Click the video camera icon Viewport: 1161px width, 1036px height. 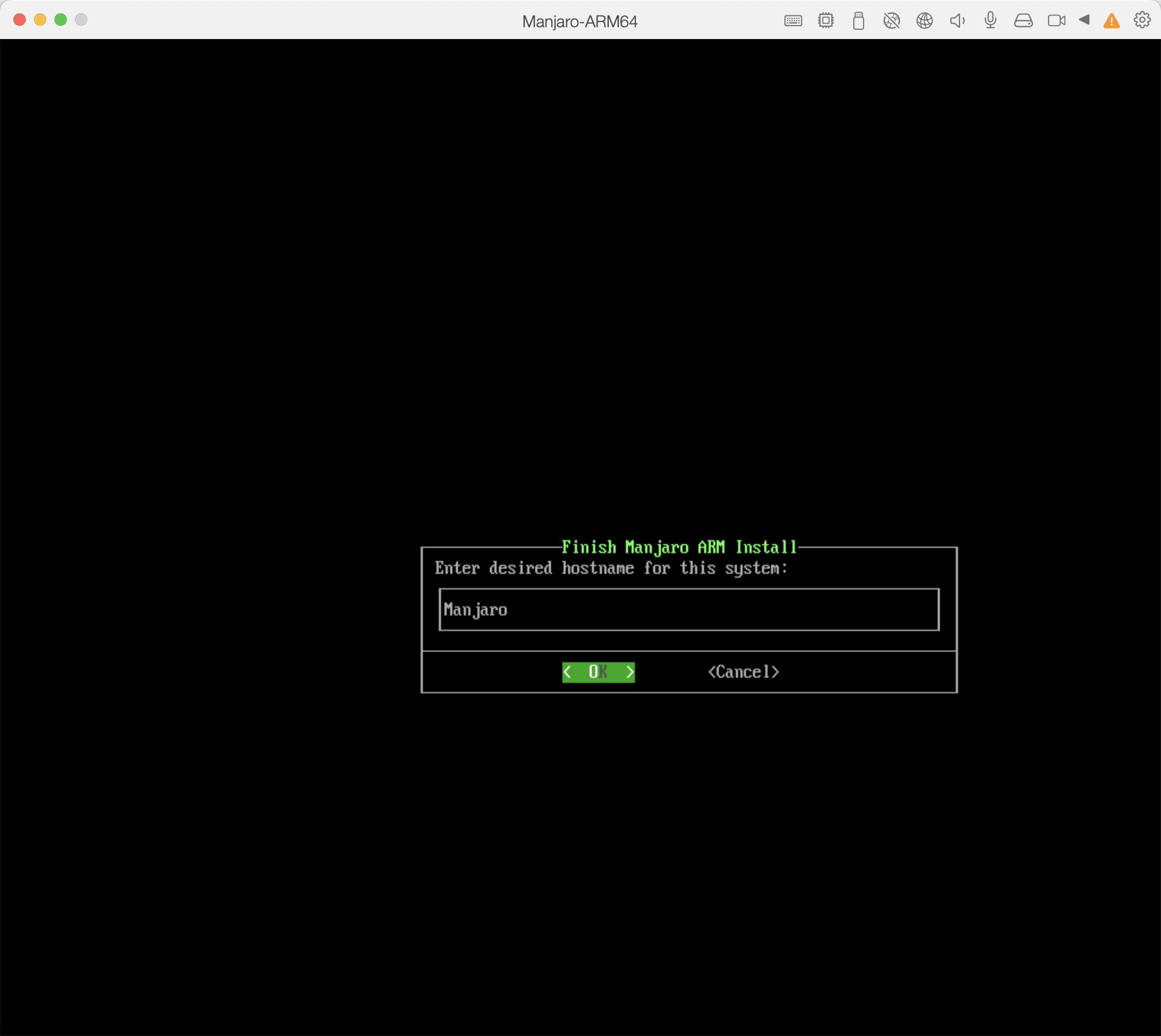tap(1056, 21)
